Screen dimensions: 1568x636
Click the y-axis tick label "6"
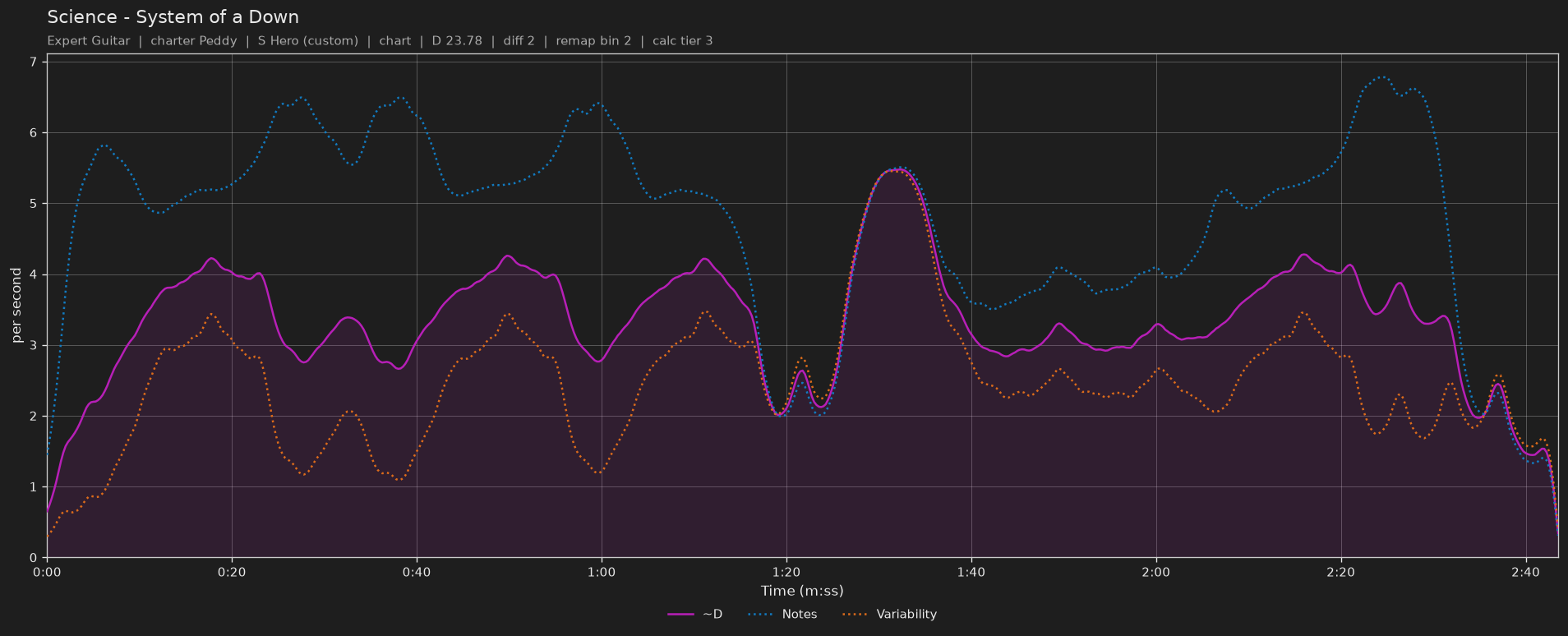[x=34, y=132]
